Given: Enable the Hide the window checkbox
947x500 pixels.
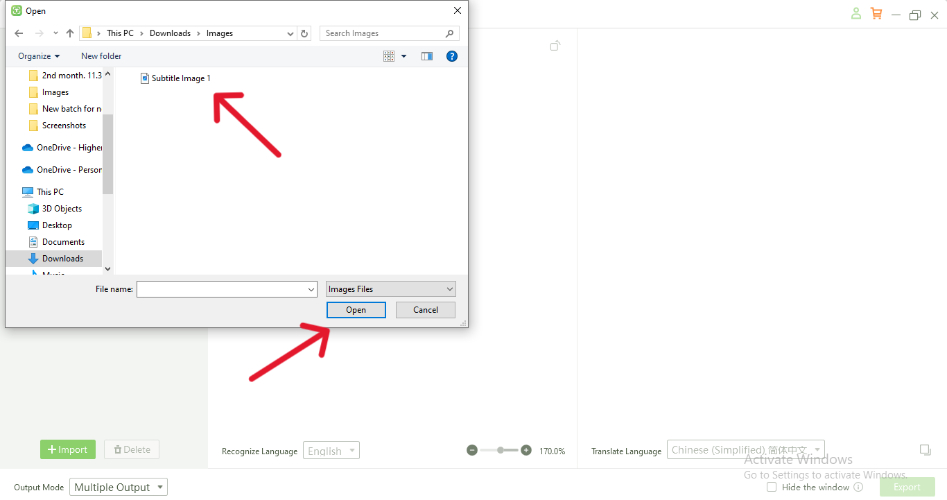Looking at the screenshot, I should point(771,487).
